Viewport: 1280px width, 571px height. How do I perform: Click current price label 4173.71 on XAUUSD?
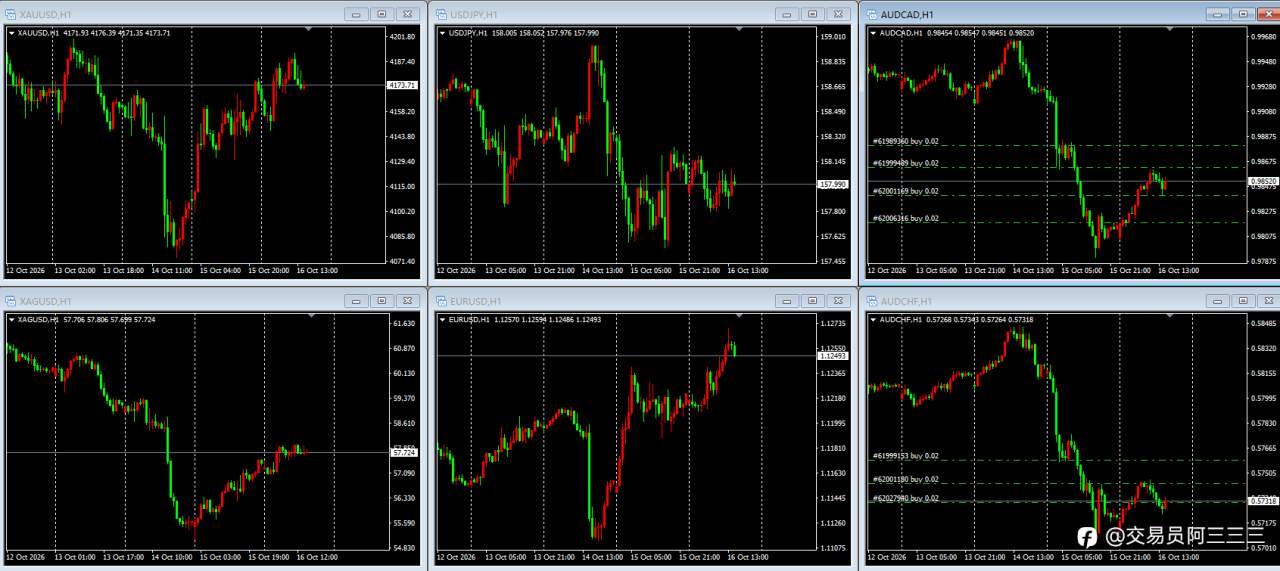[404, 86]
